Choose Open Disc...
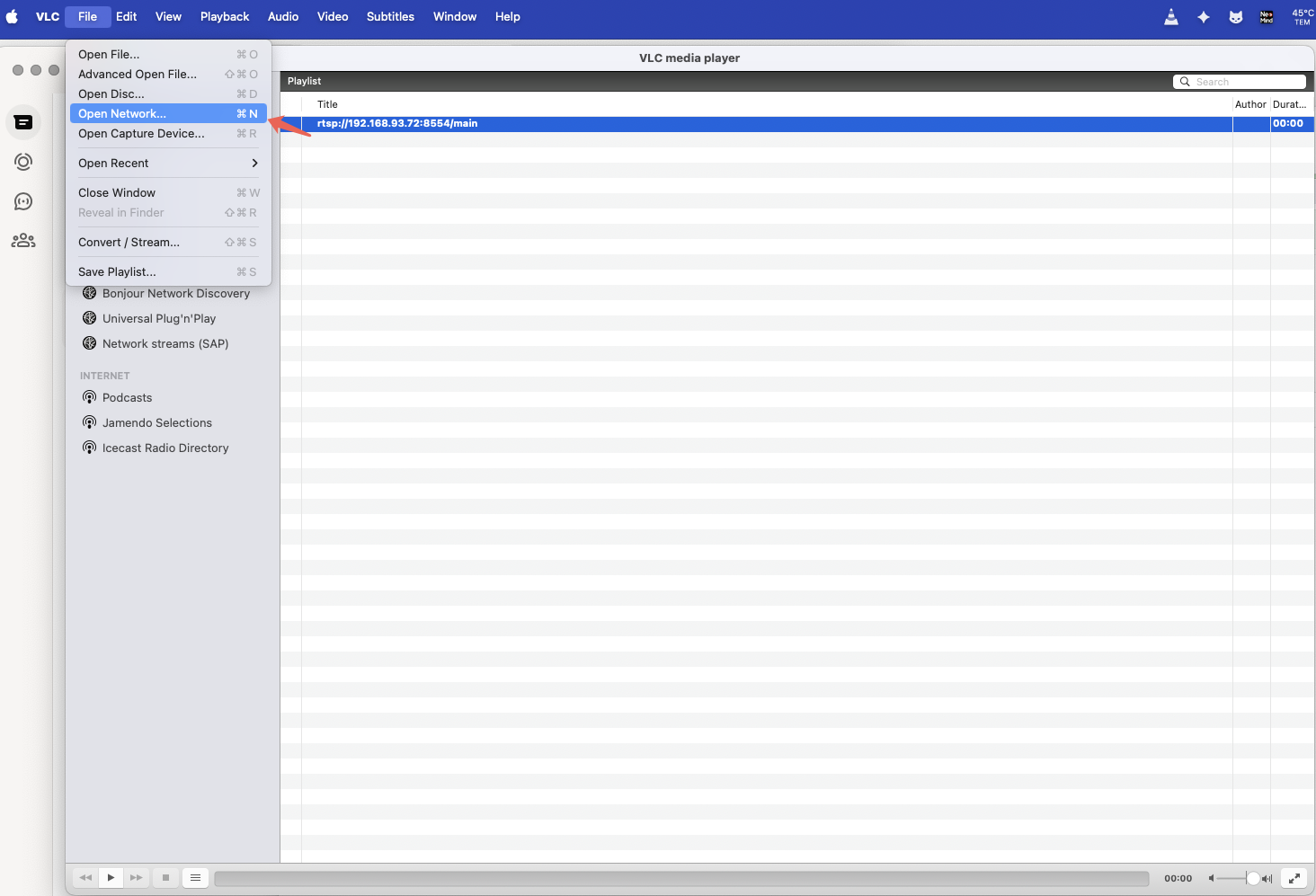Image resolution: width=1316 pixels, height=896 pixels. (168, 93)
